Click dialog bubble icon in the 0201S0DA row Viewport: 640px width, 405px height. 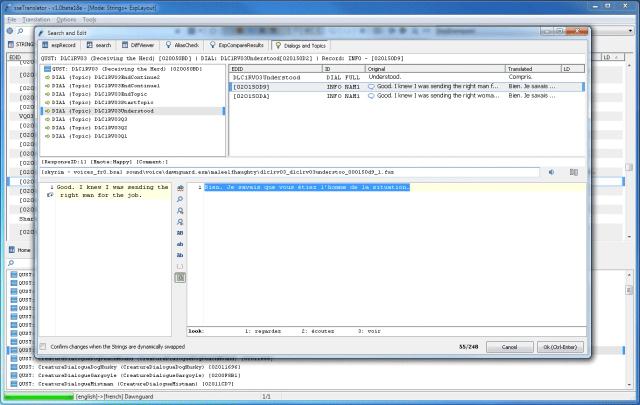371,96
